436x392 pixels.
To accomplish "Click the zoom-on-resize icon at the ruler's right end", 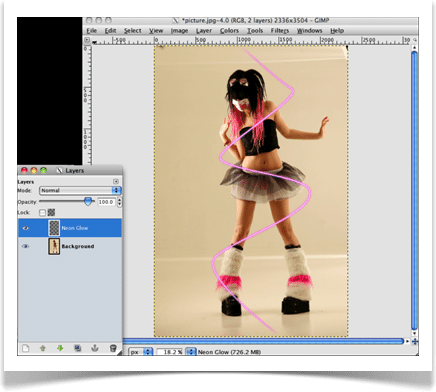I will click(415, 40).
